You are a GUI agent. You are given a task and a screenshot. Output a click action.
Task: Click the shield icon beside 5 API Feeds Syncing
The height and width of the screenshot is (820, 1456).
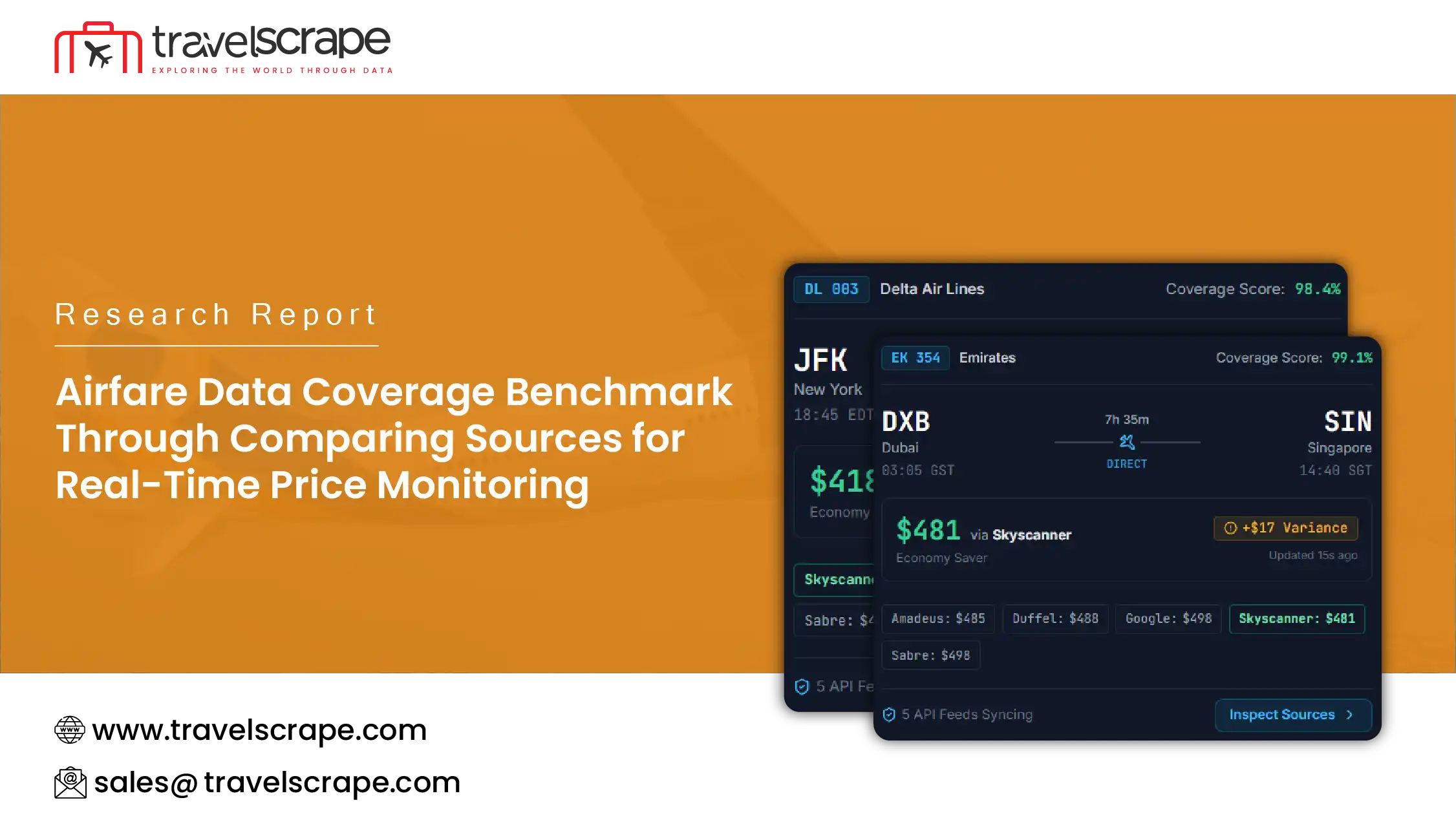coord(889,715)
